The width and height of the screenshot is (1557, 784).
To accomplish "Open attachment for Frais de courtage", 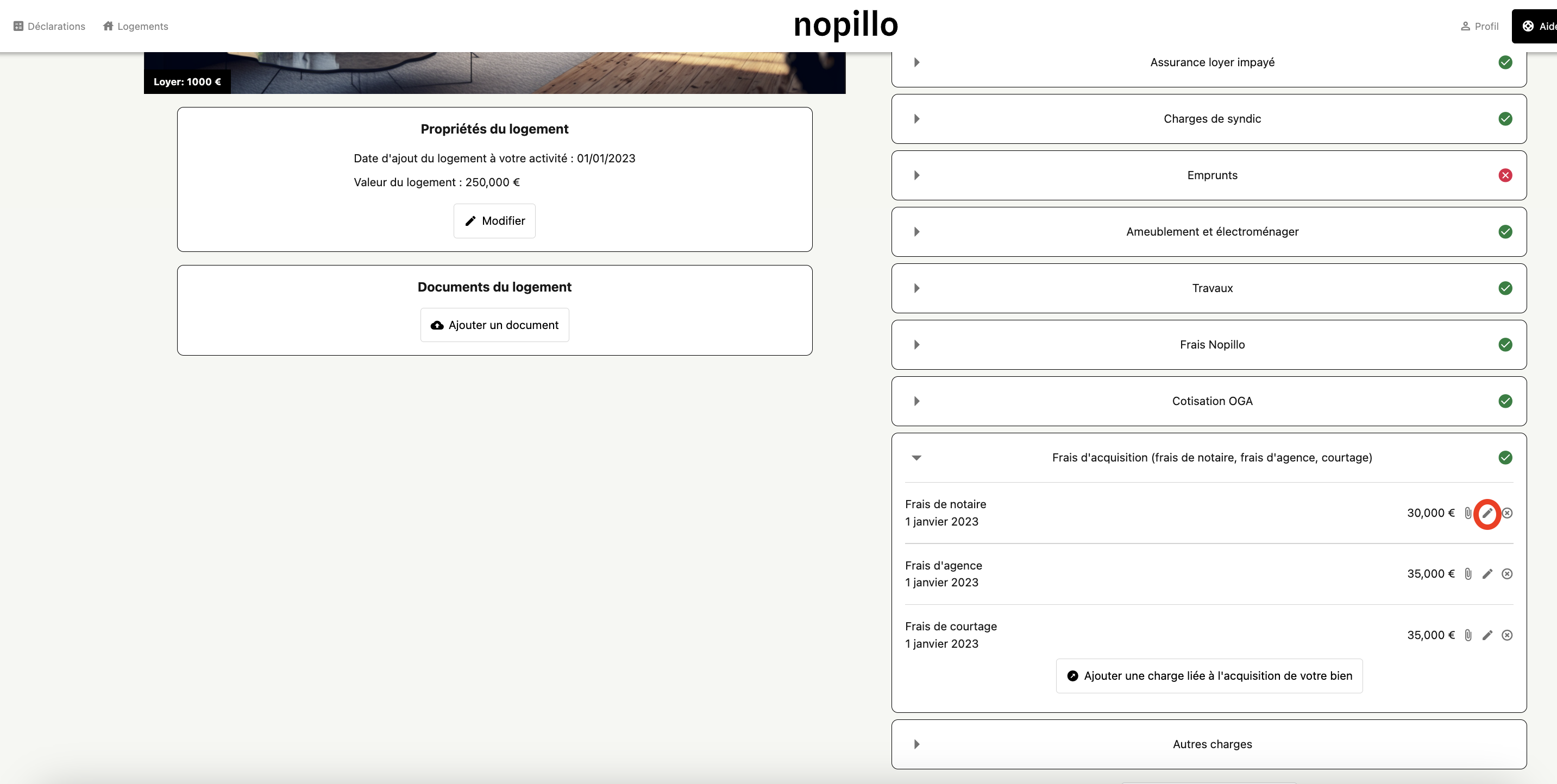I will (x=1467, y=635).
